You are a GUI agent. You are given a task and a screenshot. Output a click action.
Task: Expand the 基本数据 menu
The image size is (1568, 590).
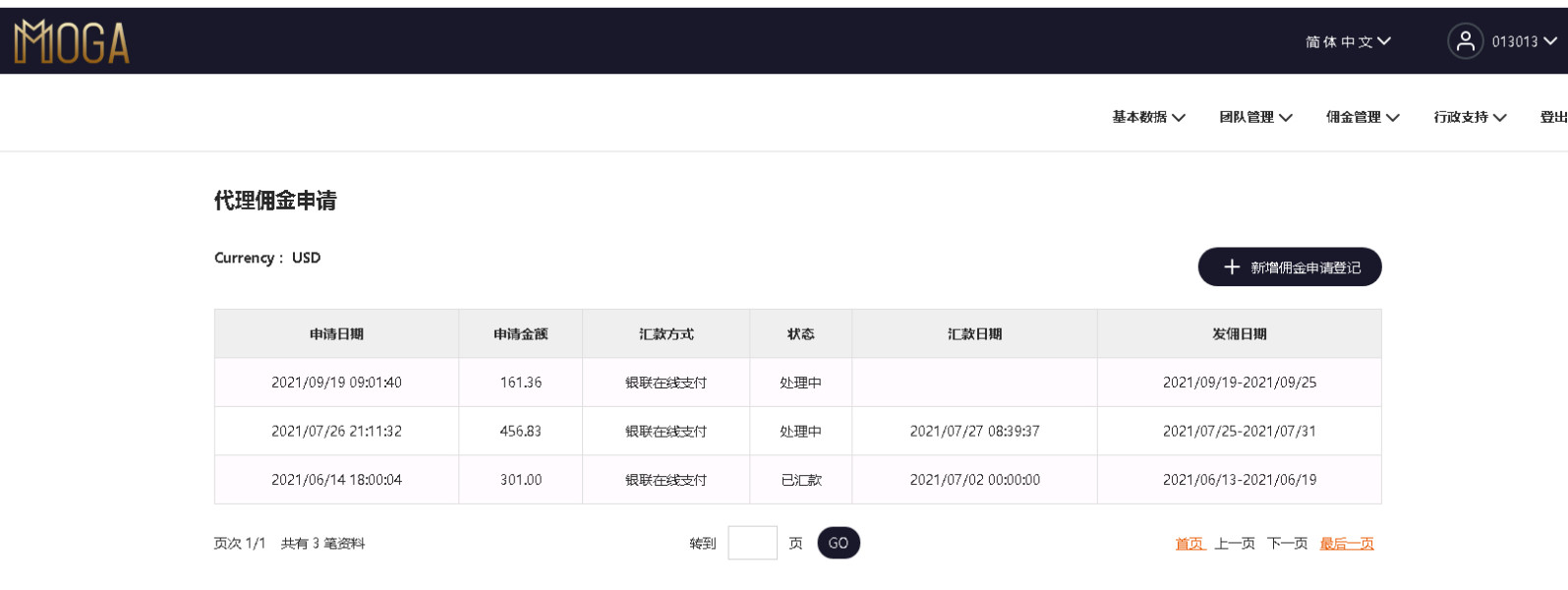[1148, 117]
